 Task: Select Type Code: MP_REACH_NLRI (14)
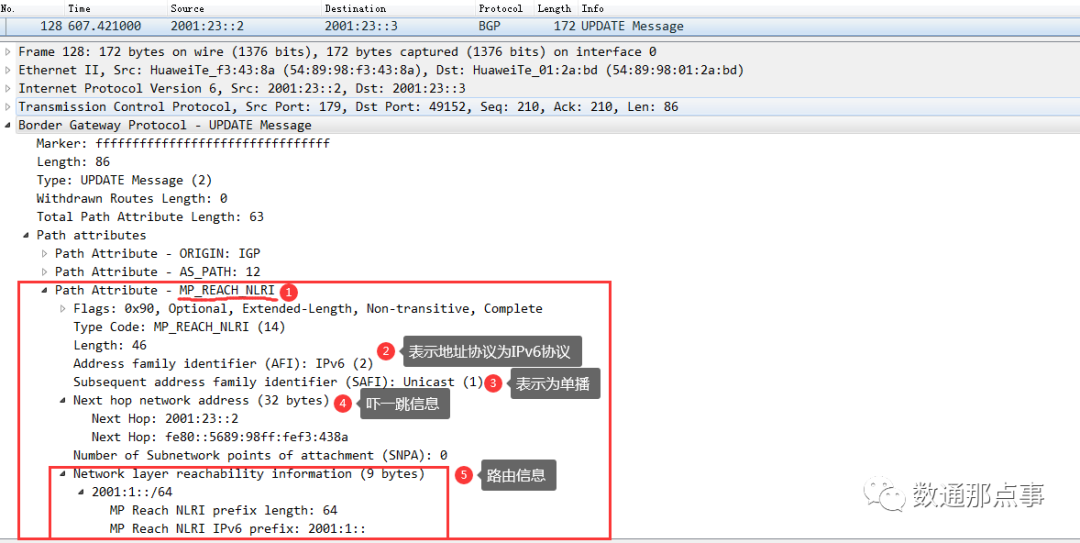point(179,327)
